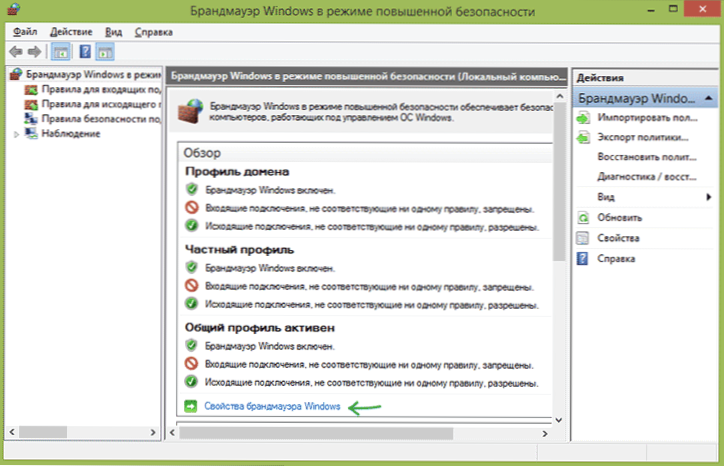Viewport: 724px width, 466px height.
Task: Open the Действие menu
Action: pos(71,32)
